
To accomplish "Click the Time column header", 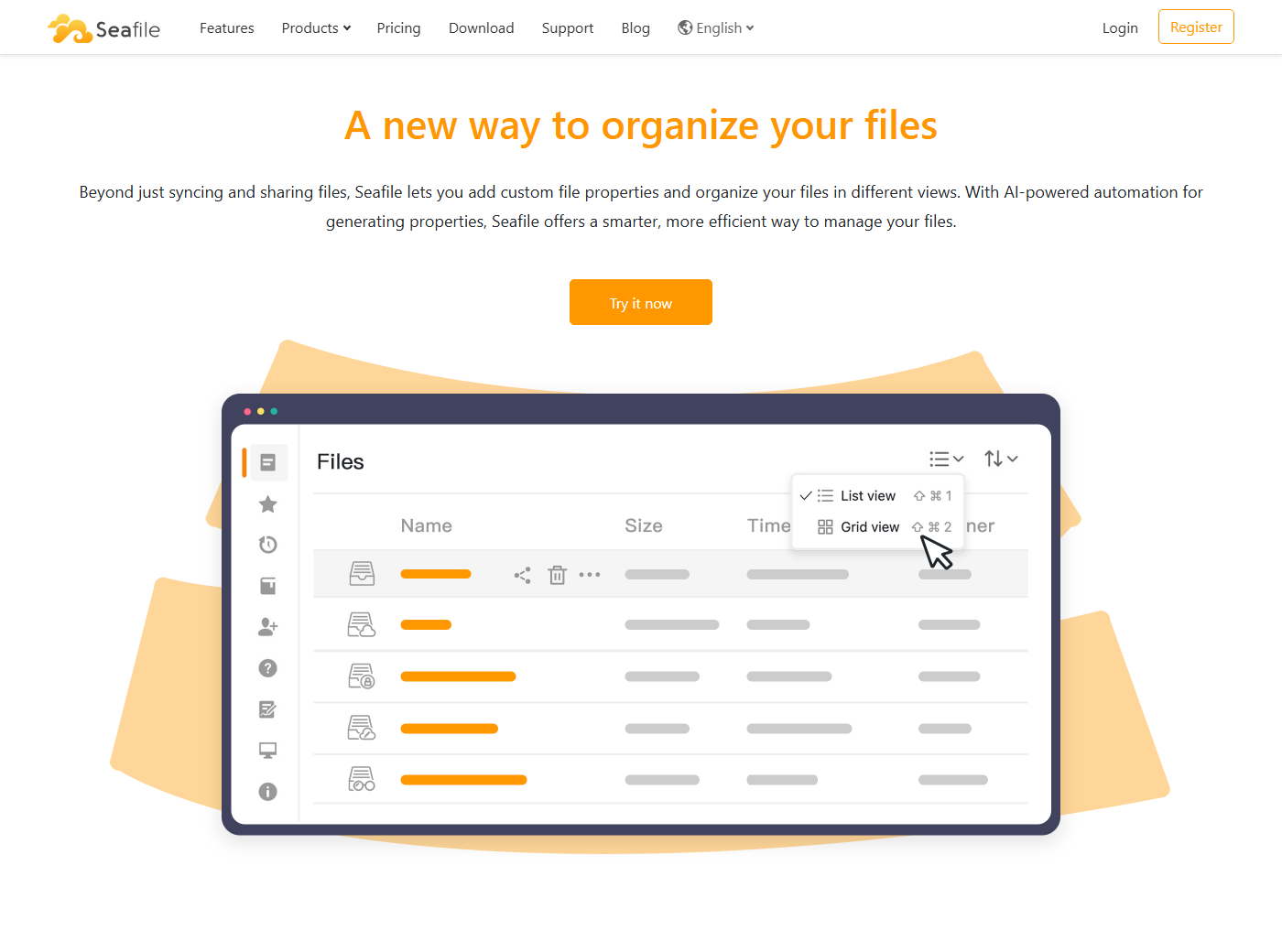I will [768, 525].
